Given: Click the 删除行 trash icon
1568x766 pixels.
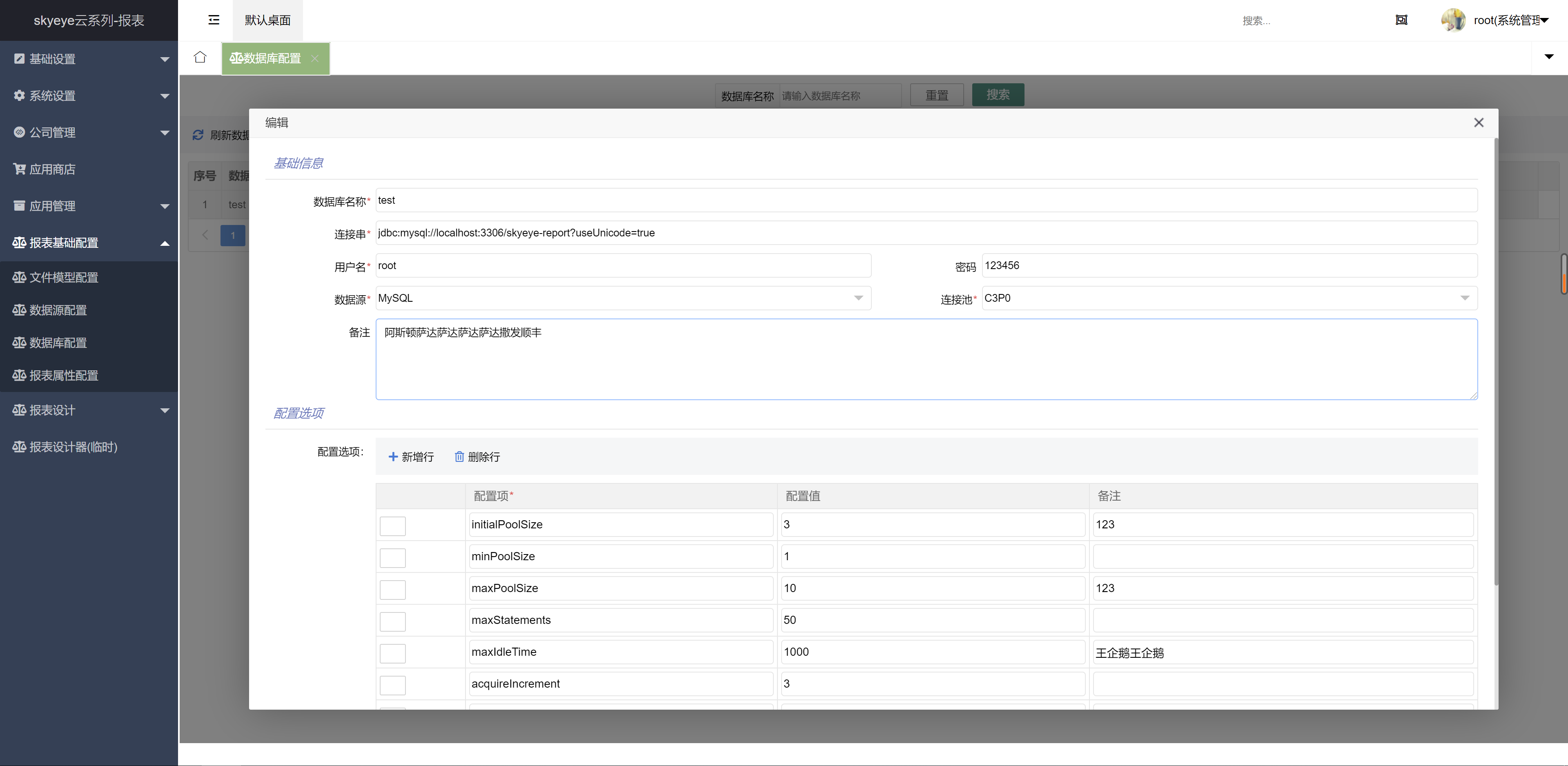Looking at the screenshot, I should click(459, 456).
